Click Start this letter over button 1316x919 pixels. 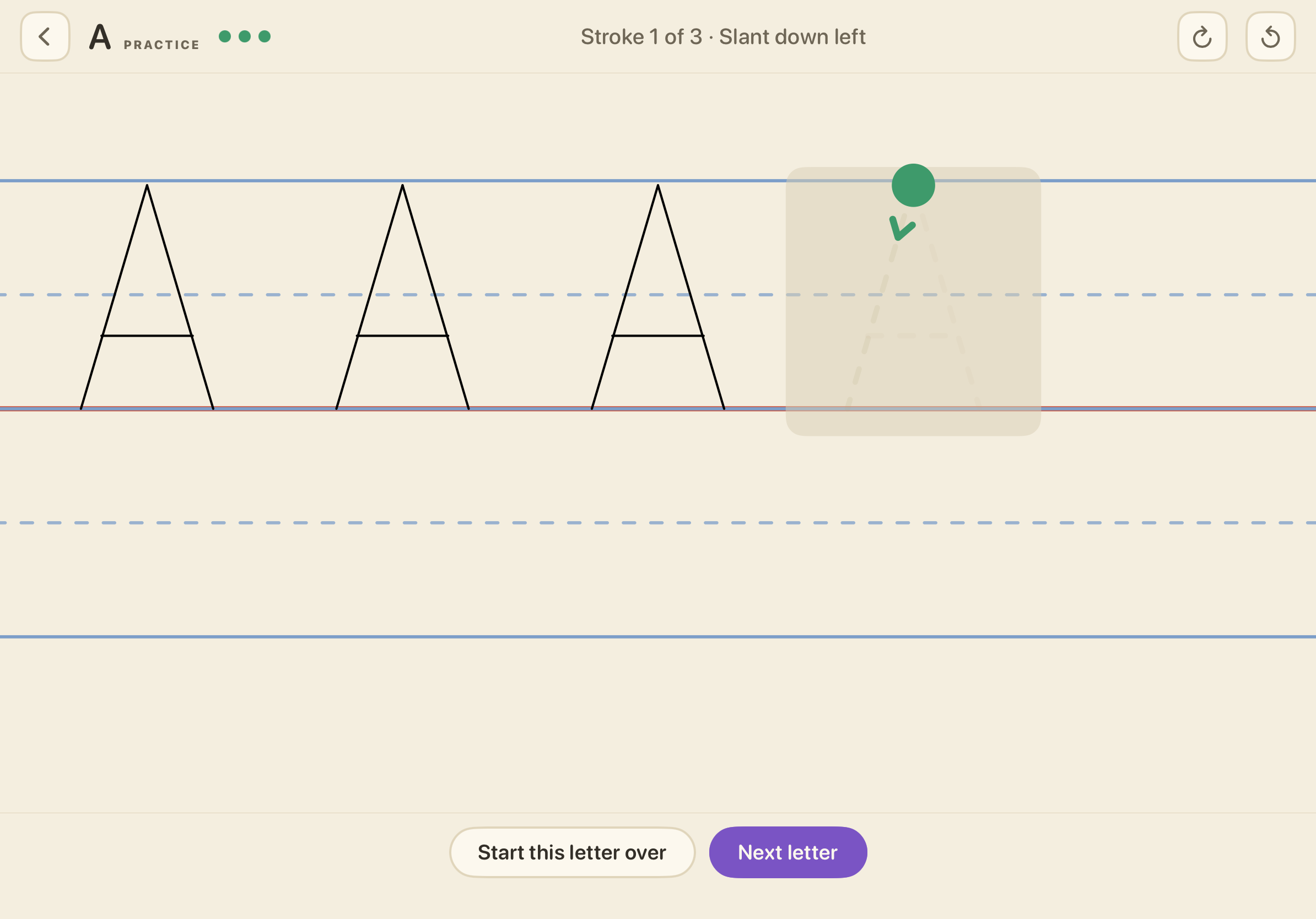coord(572,852)
